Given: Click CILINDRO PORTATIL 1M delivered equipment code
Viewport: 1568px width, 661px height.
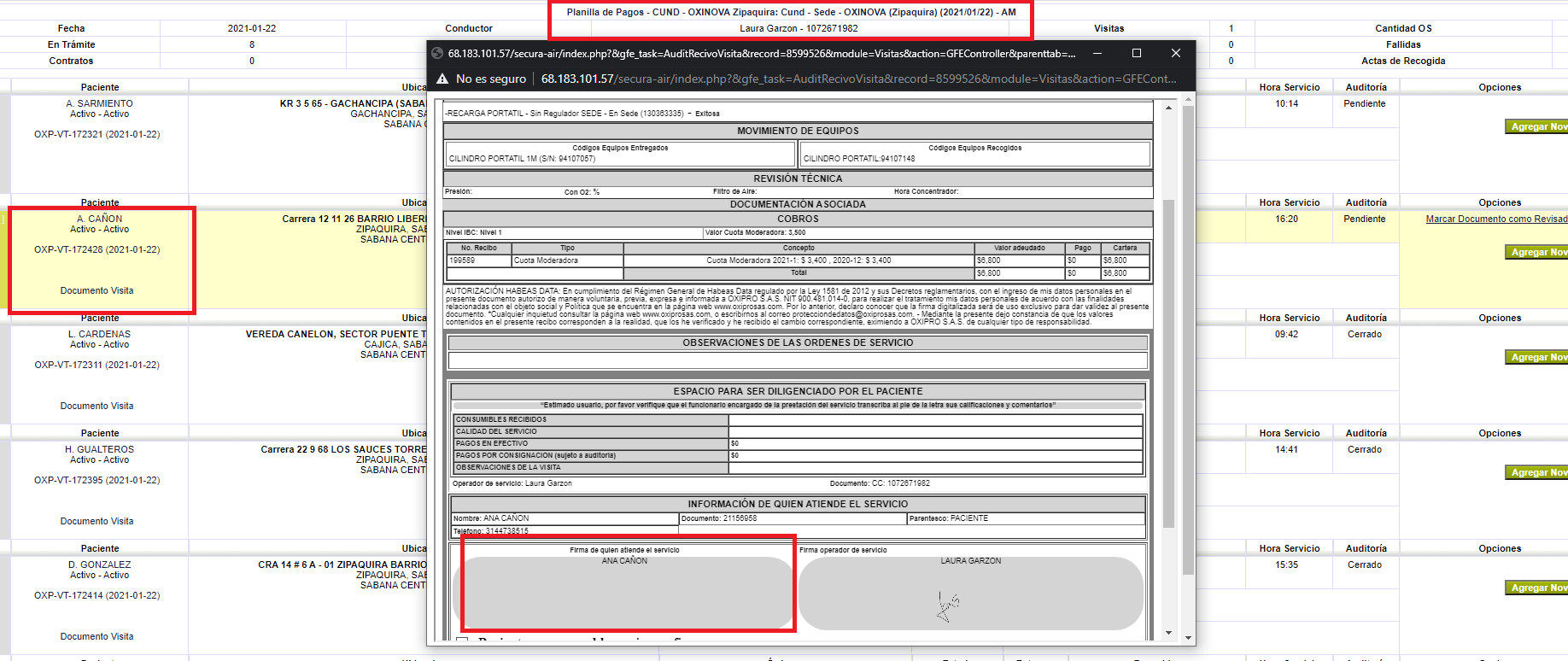Looking at the screenshot, I should tap(522, 159).
